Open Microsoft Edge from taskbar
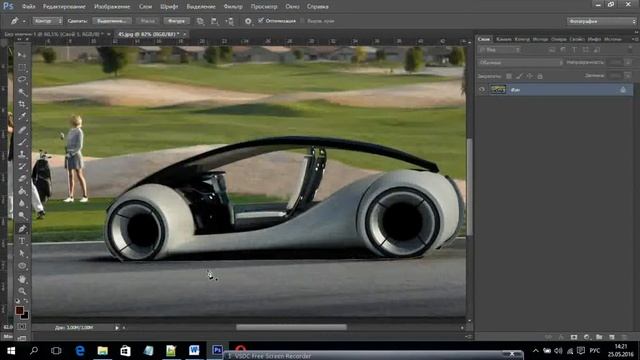Viewport: 640px width, 360px height. pyautogui.click(x=80, y=351)
